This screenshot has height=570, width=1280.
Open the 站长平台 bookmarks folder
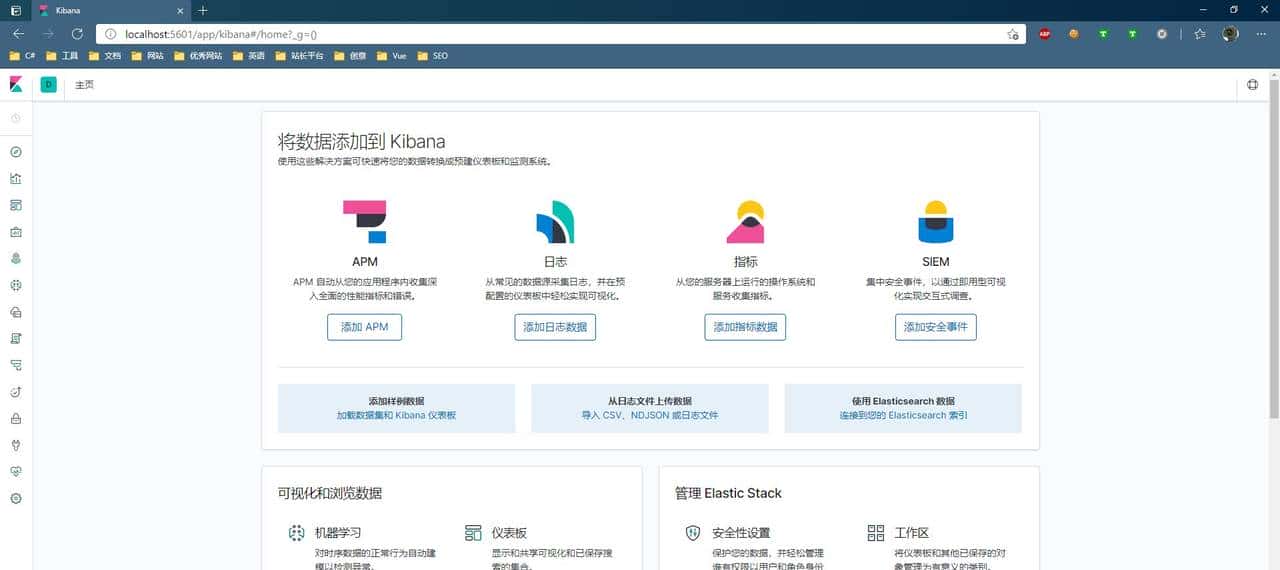tap(299, 56)
